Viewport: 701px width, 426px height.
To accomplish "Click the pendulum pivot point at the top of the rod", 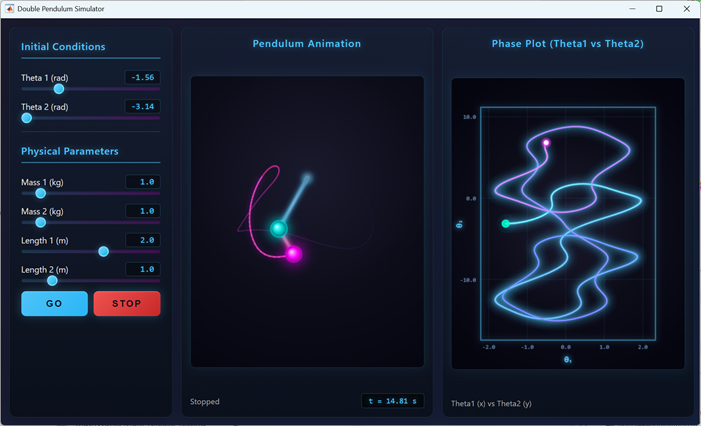I will (308, 178).
